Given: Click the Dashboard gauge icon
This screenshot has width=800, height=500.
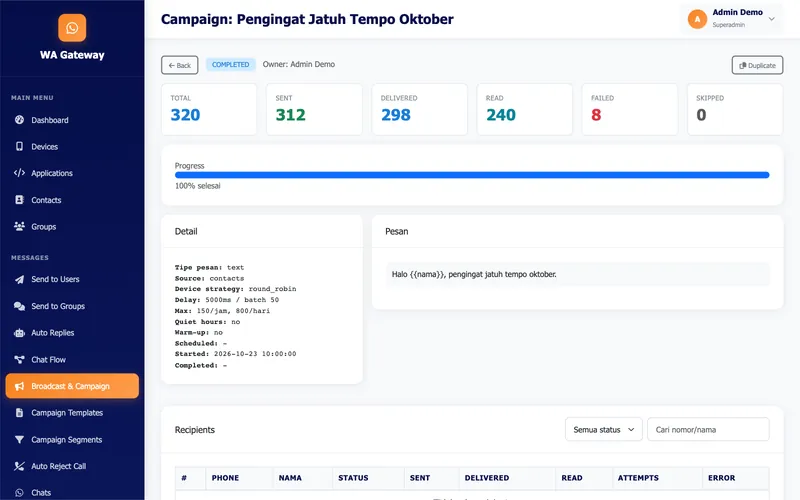Looking at the screenshot, I should (x=19, y=120).
